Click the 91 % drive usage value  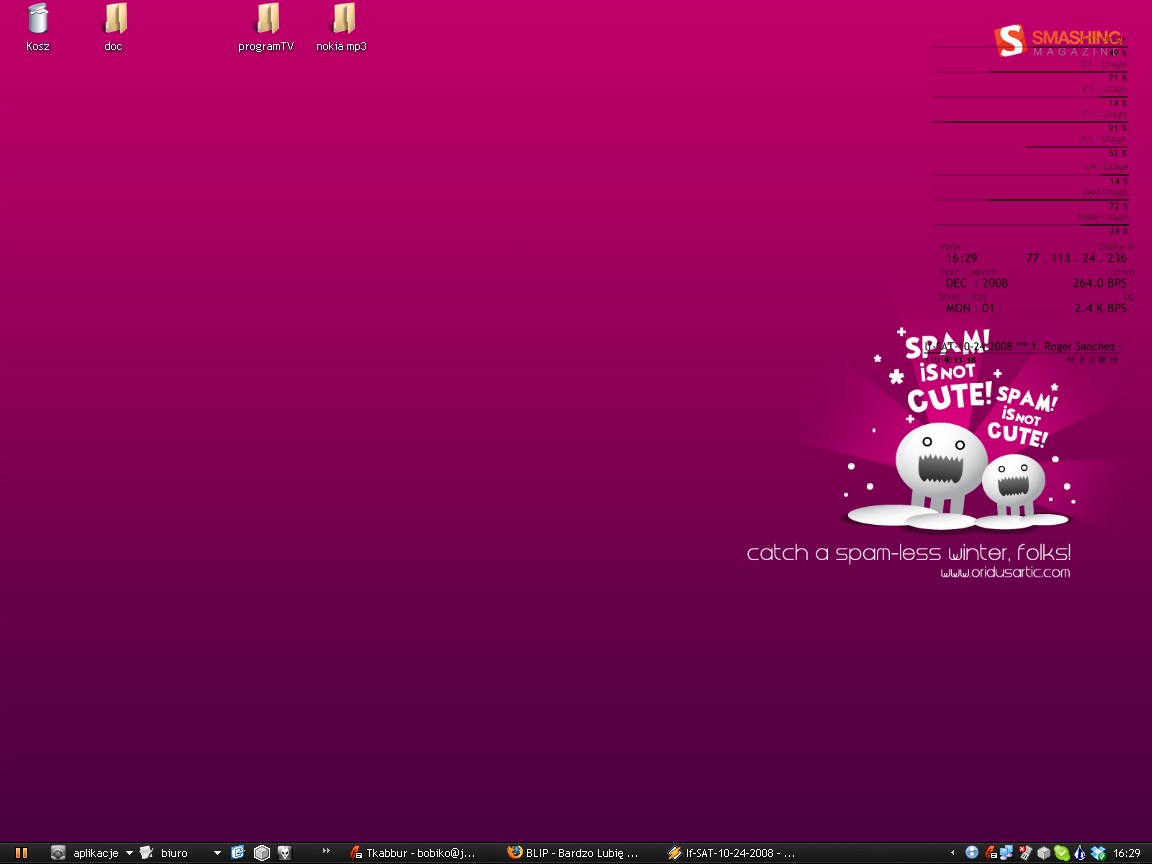1117,128
